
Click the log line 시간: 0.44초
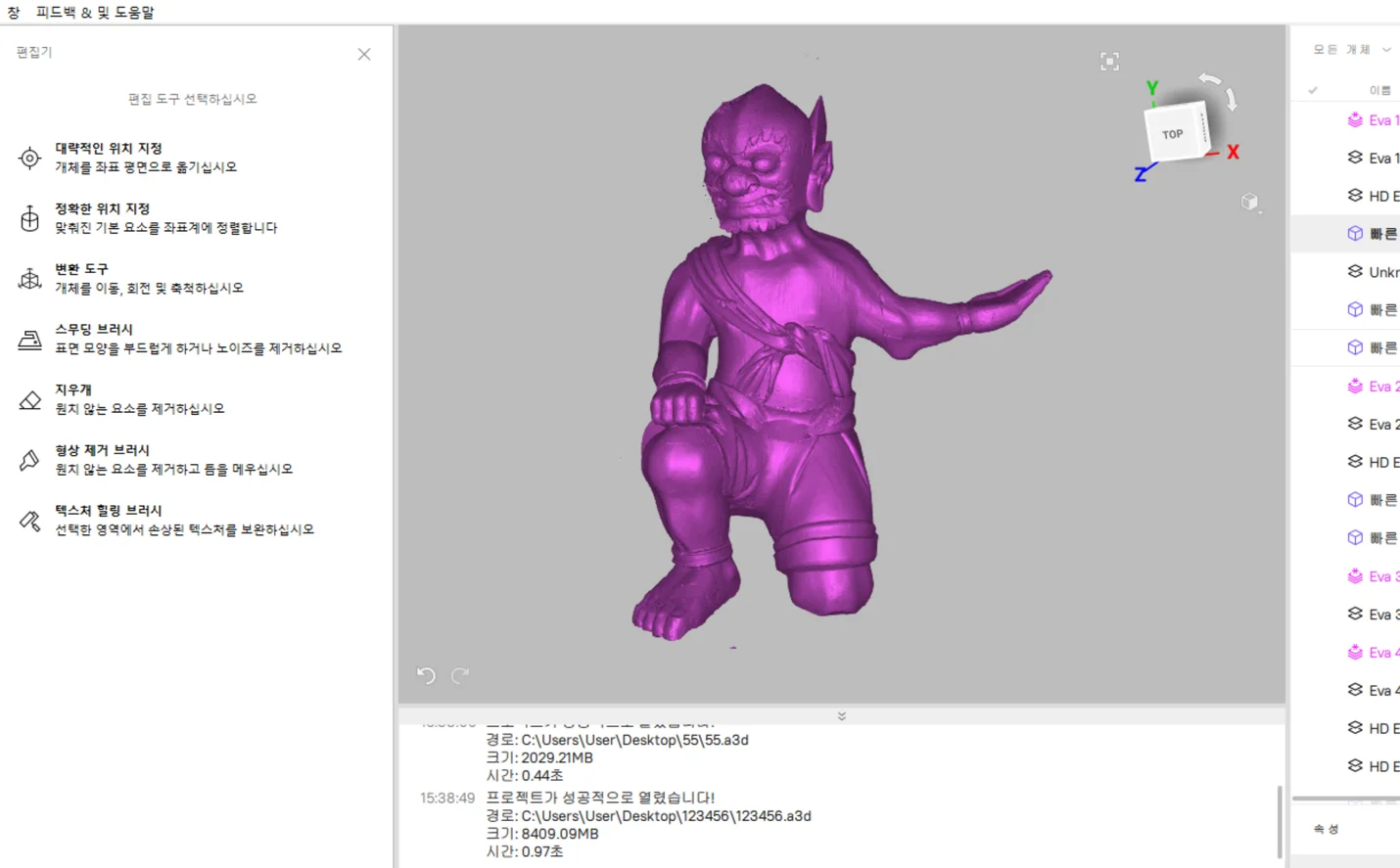point(525,776)
